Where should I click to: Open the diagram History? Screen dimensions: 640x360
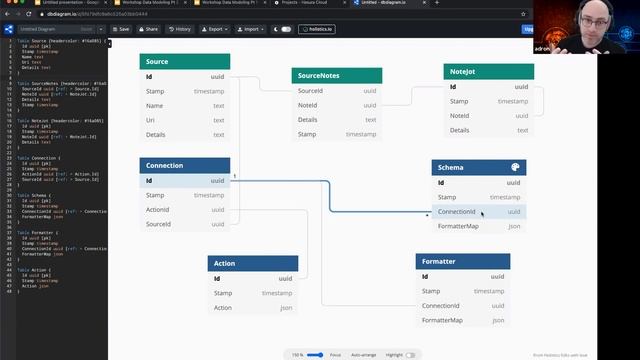click(x=180, y=29)
